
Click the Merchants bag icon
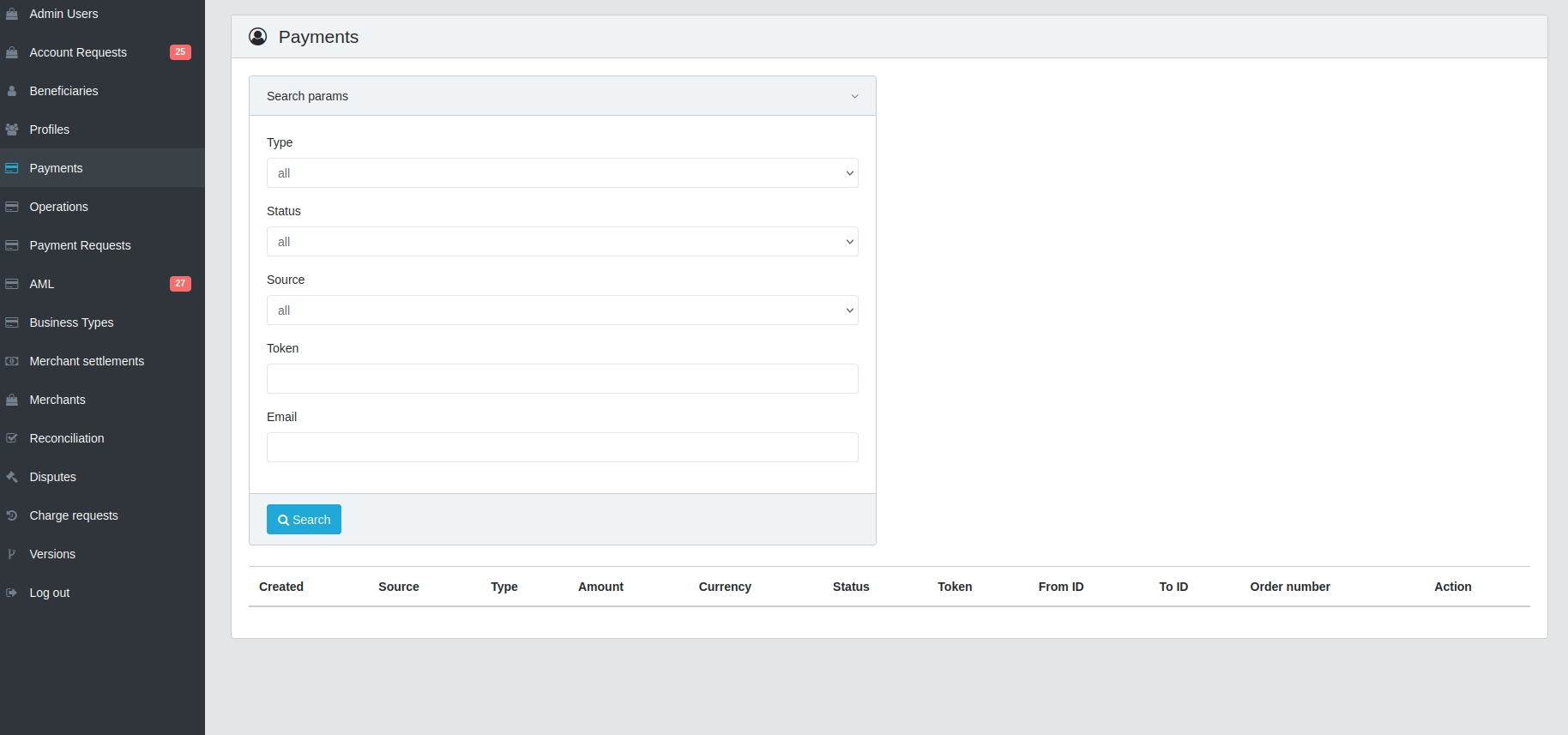coord(12,400)
